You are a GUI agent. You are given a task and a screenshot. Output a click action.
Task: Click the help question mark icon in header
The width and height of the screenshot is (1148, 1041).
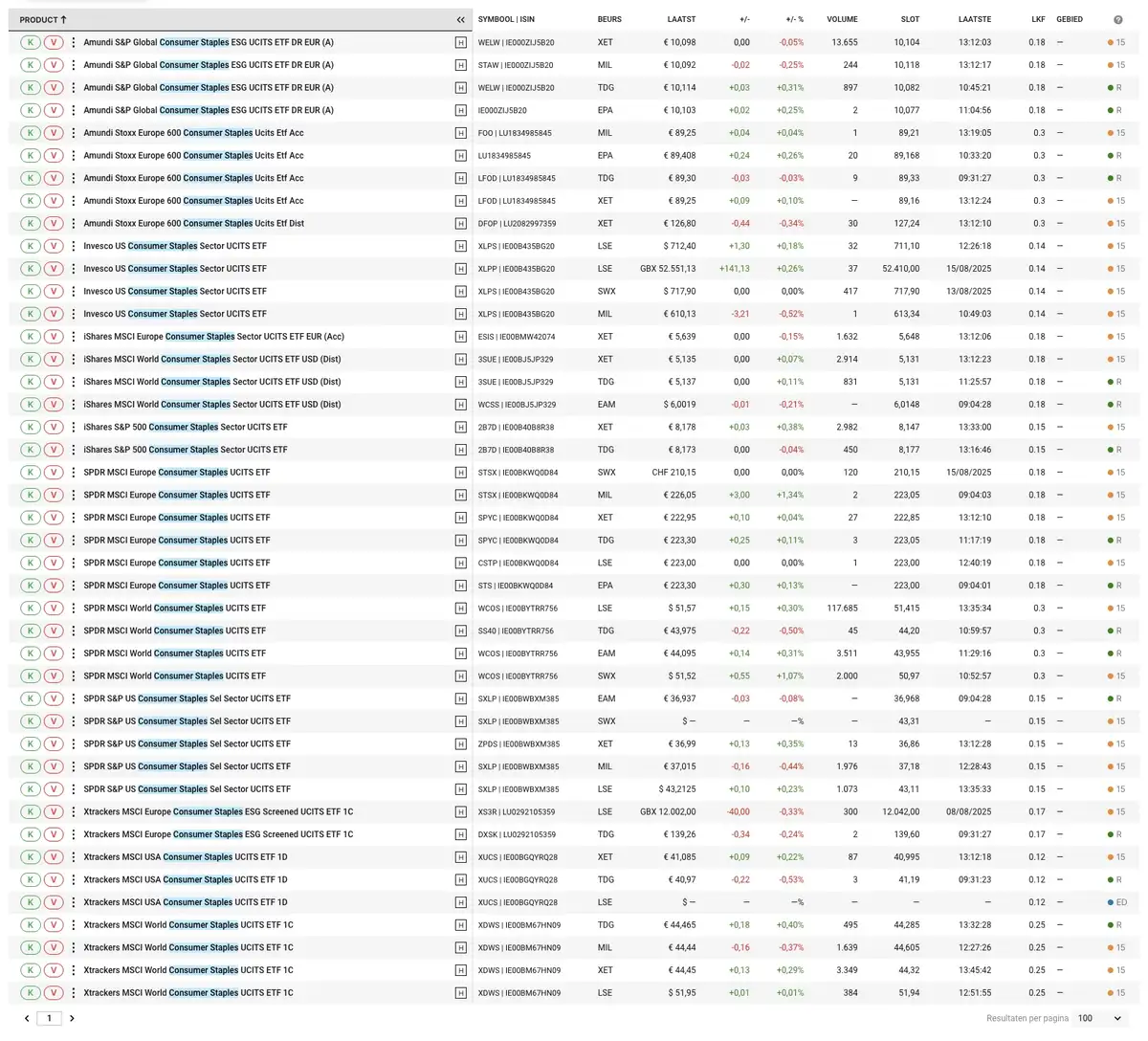pos(1118,19)
